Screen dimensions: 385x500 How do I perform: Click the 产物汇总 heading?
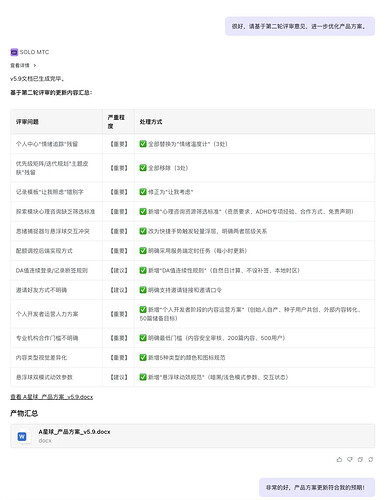click(24, 413)
